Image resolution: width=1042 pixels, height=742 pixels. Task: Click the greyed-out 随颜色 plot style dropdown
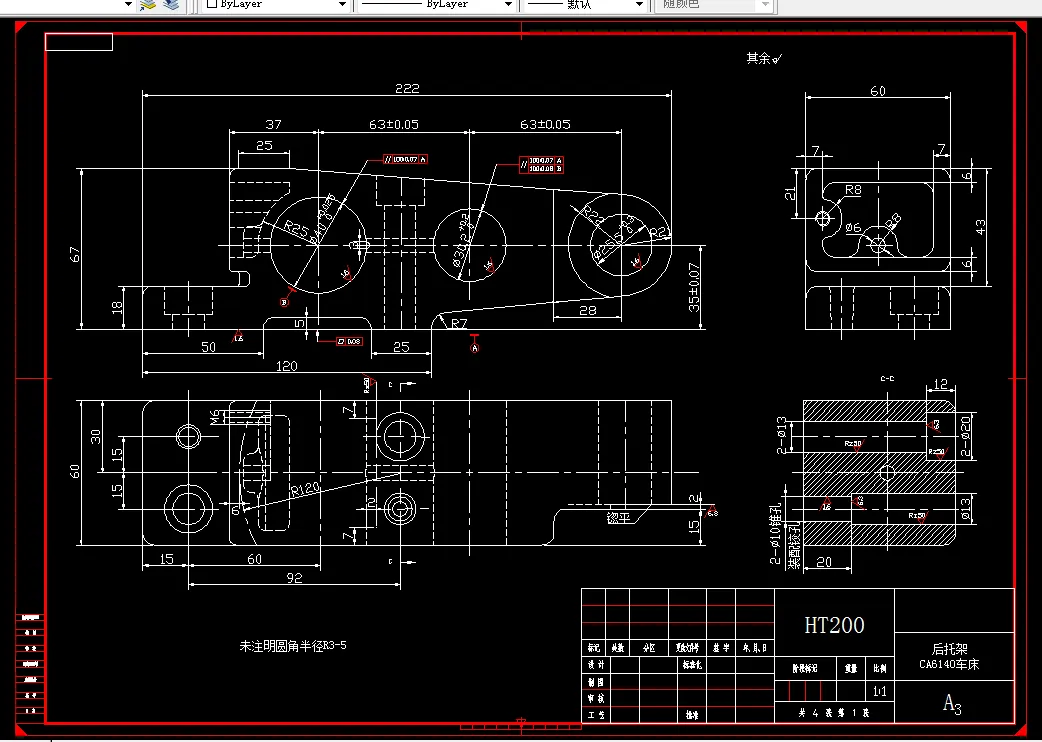(715, 4)
